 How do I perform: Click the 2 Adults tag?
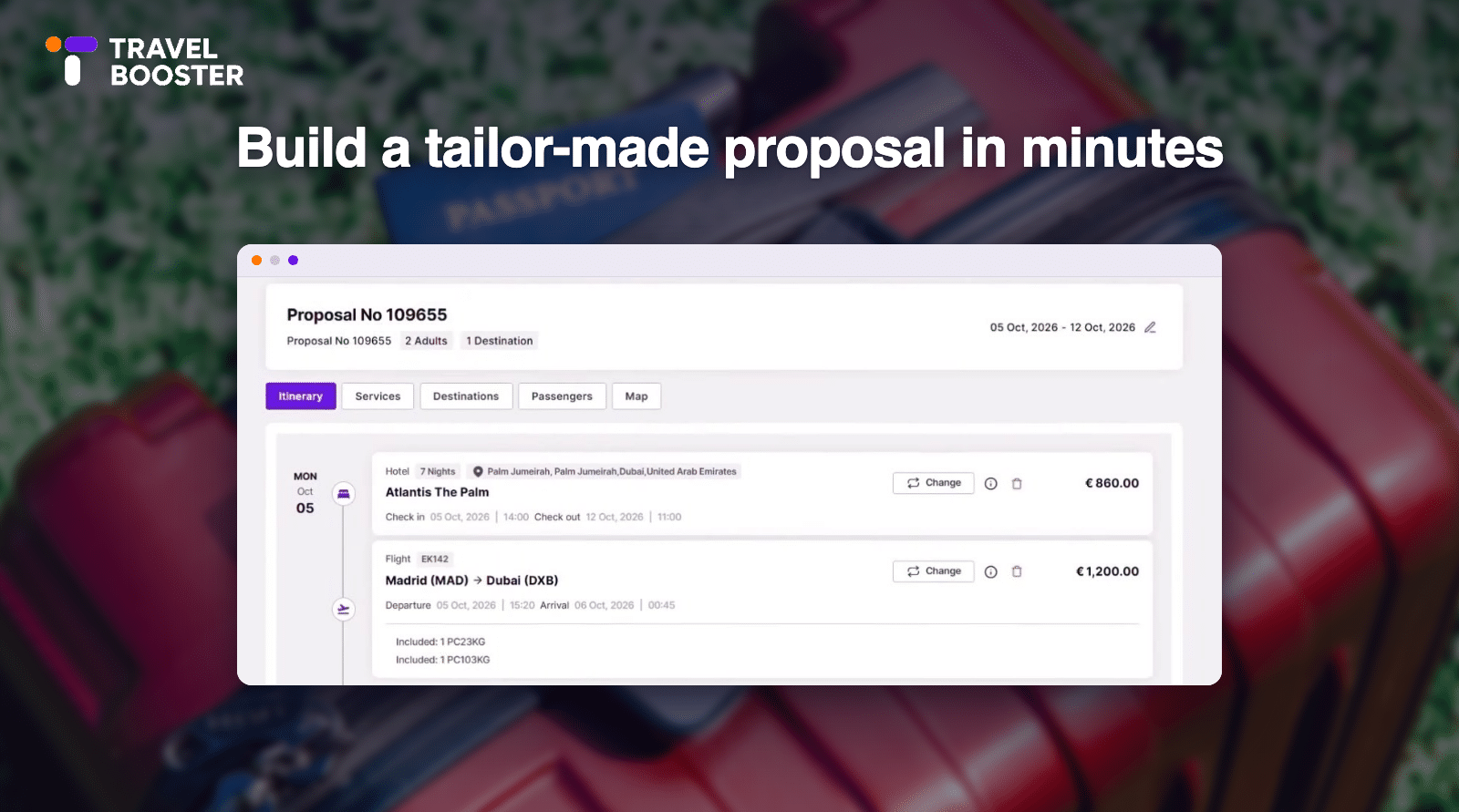click(427, 341)
